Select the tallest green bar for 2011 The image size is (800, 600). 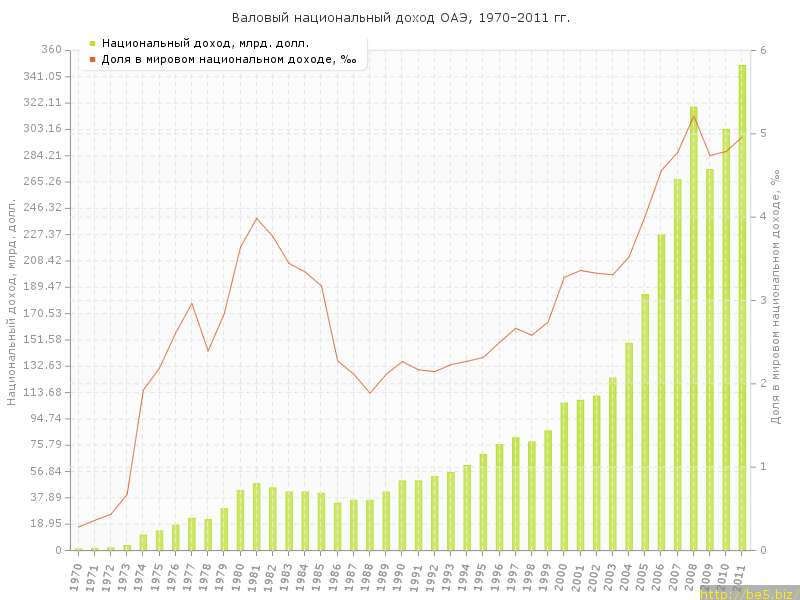pos(742,308)
